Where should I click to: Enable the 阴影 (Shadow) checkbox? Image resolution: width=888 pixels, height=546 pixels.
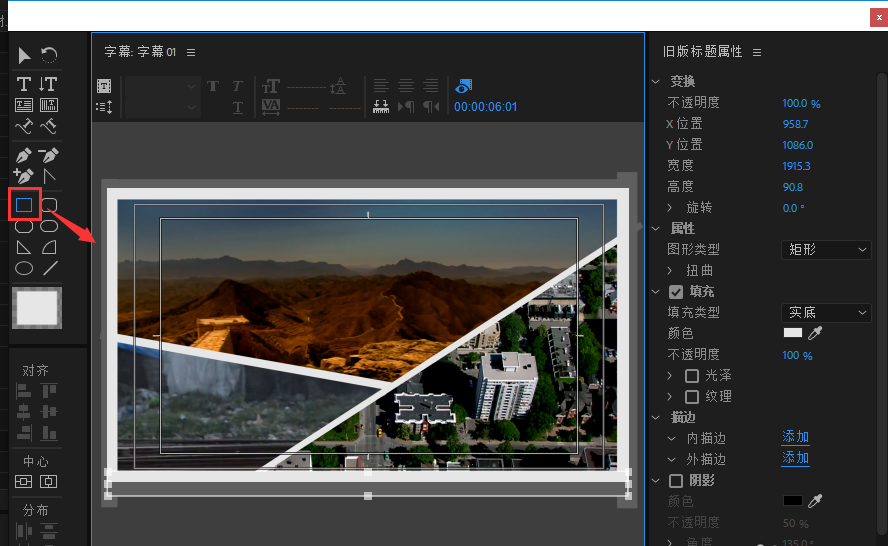click(x=676, y=481)
